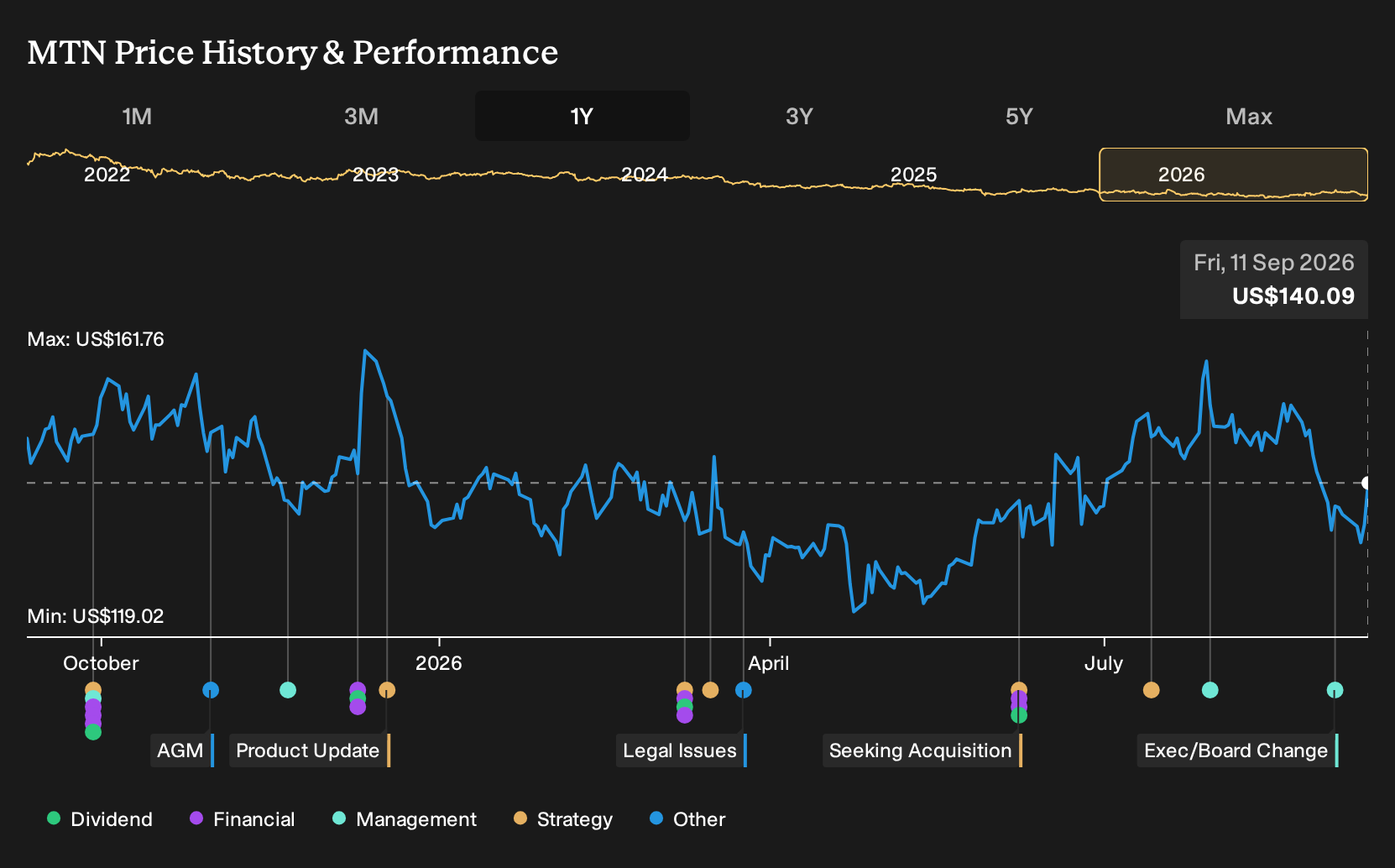Click the Max: US$161.76 label

96,339
